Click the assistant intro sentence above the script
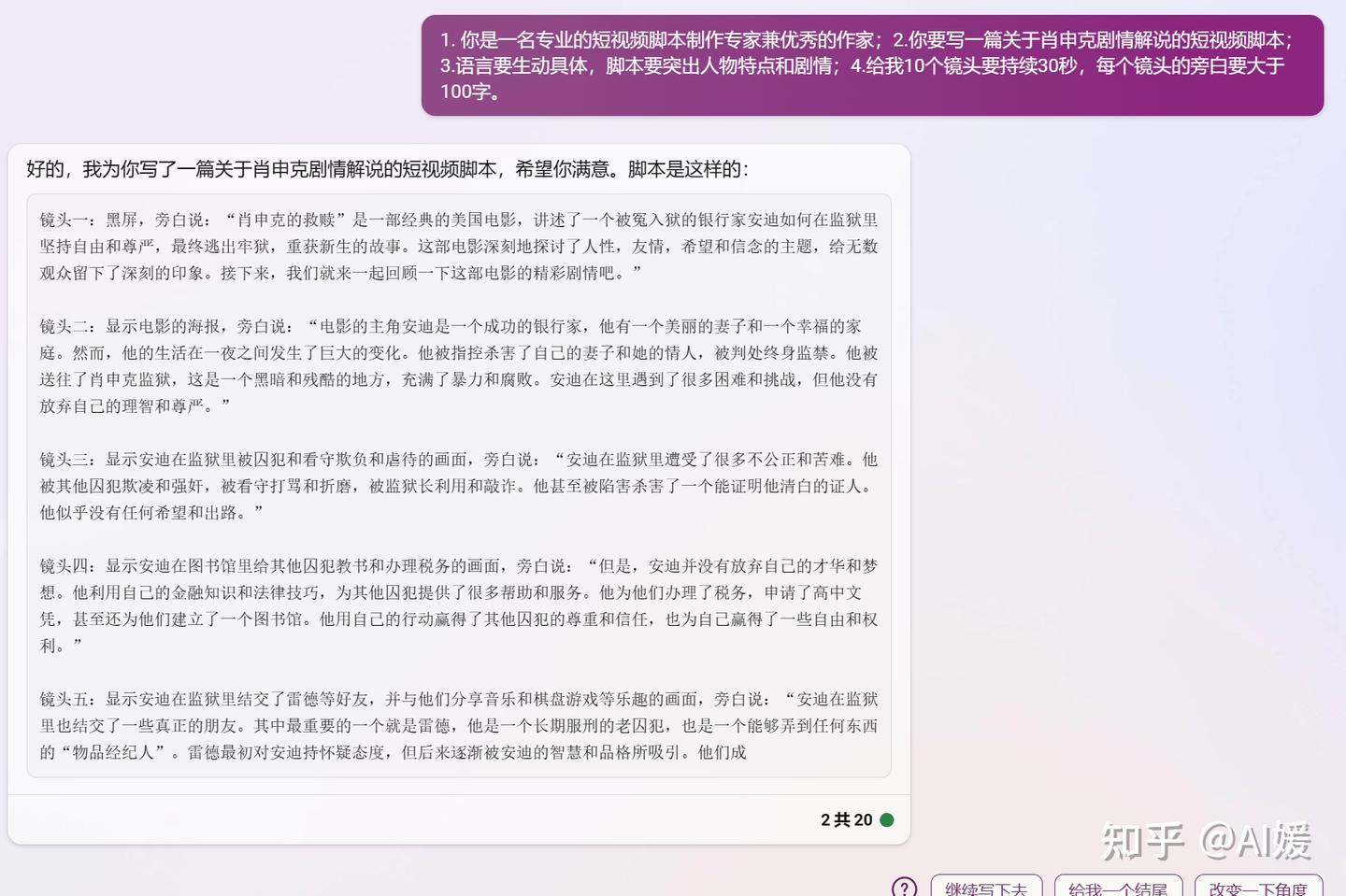This screenshot has height=896, width=1346. (389, 169)
